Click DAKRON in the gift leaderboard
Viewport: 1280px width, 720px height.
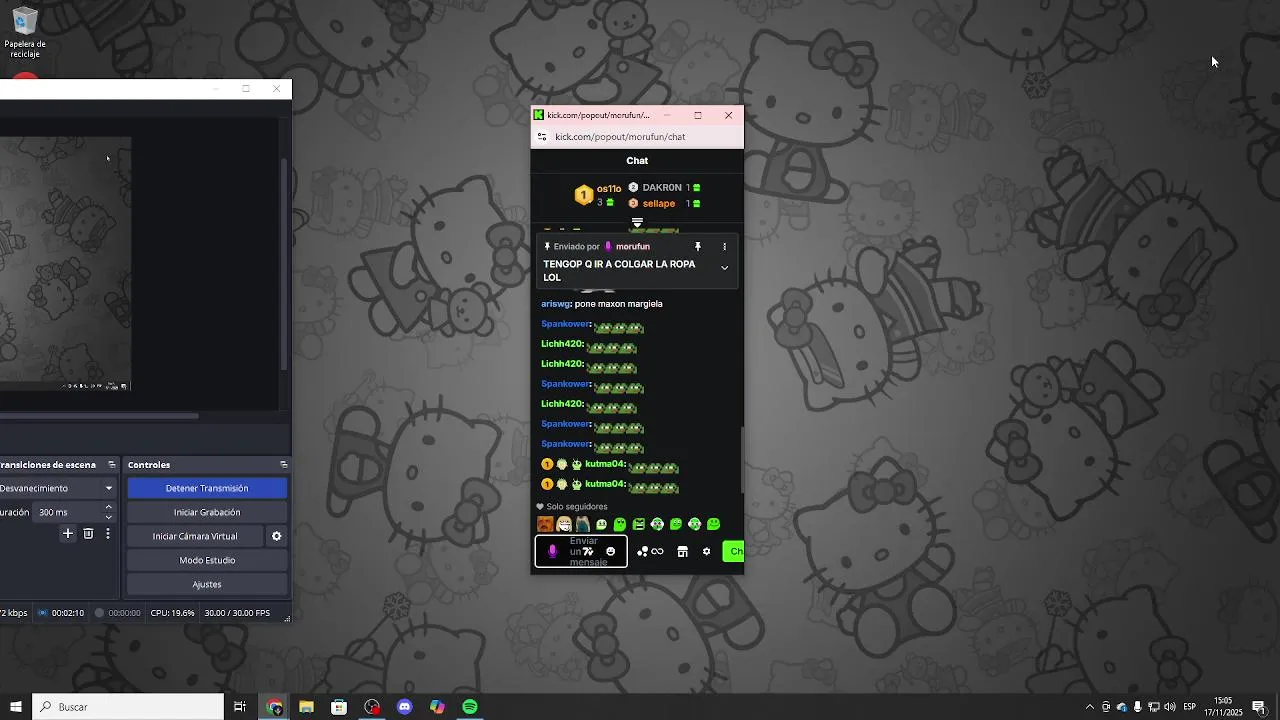click(x=662, y=187)
